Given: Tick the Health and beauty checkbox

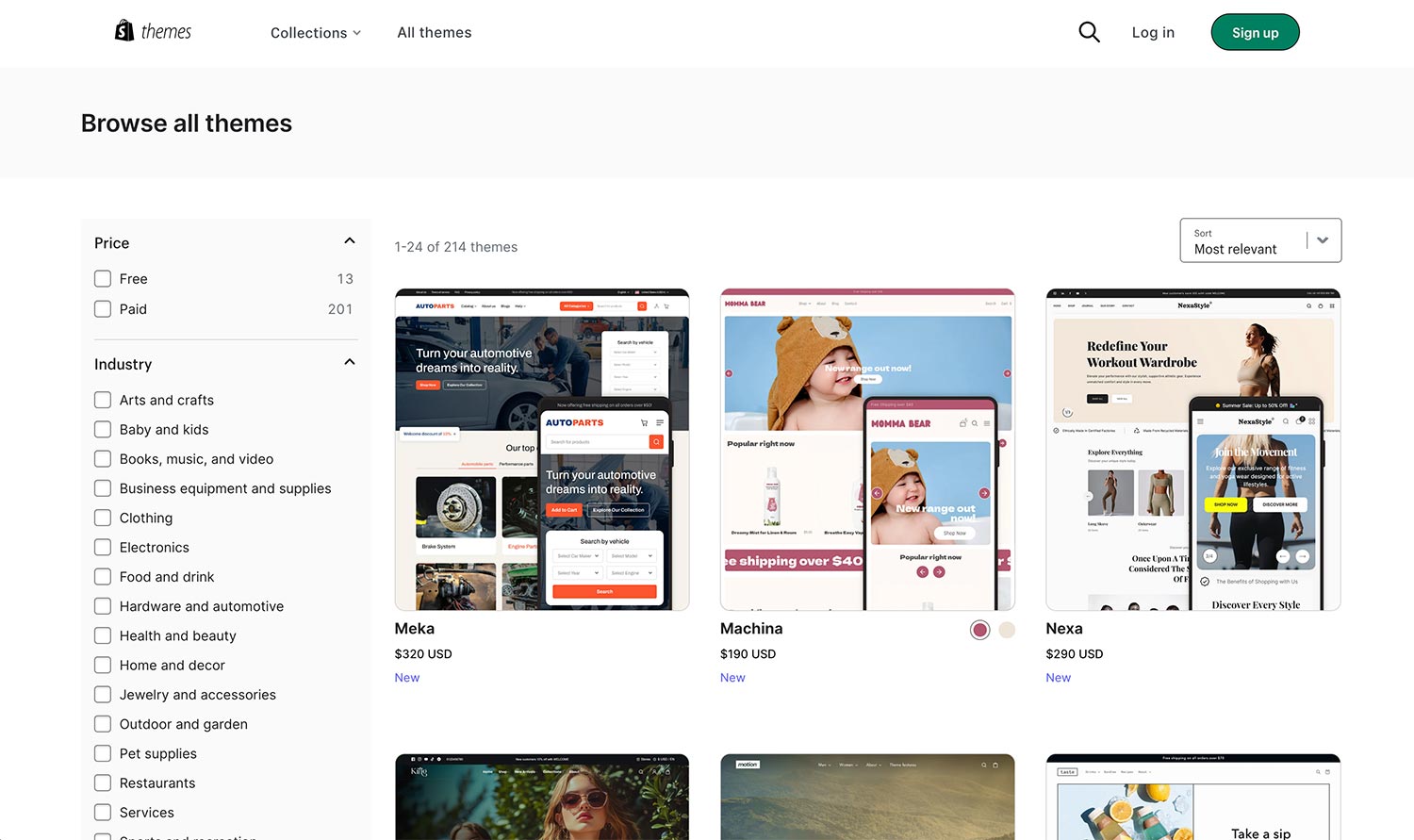Looking at the screenshot, I should (x=103, y=635).
